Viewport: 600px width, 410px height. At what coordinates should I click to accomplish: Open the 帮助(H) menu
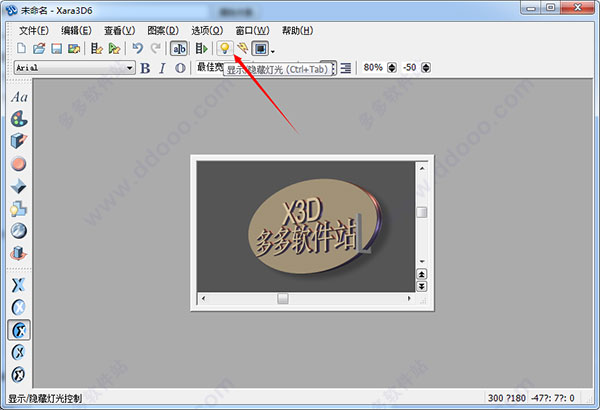(297, 31)
